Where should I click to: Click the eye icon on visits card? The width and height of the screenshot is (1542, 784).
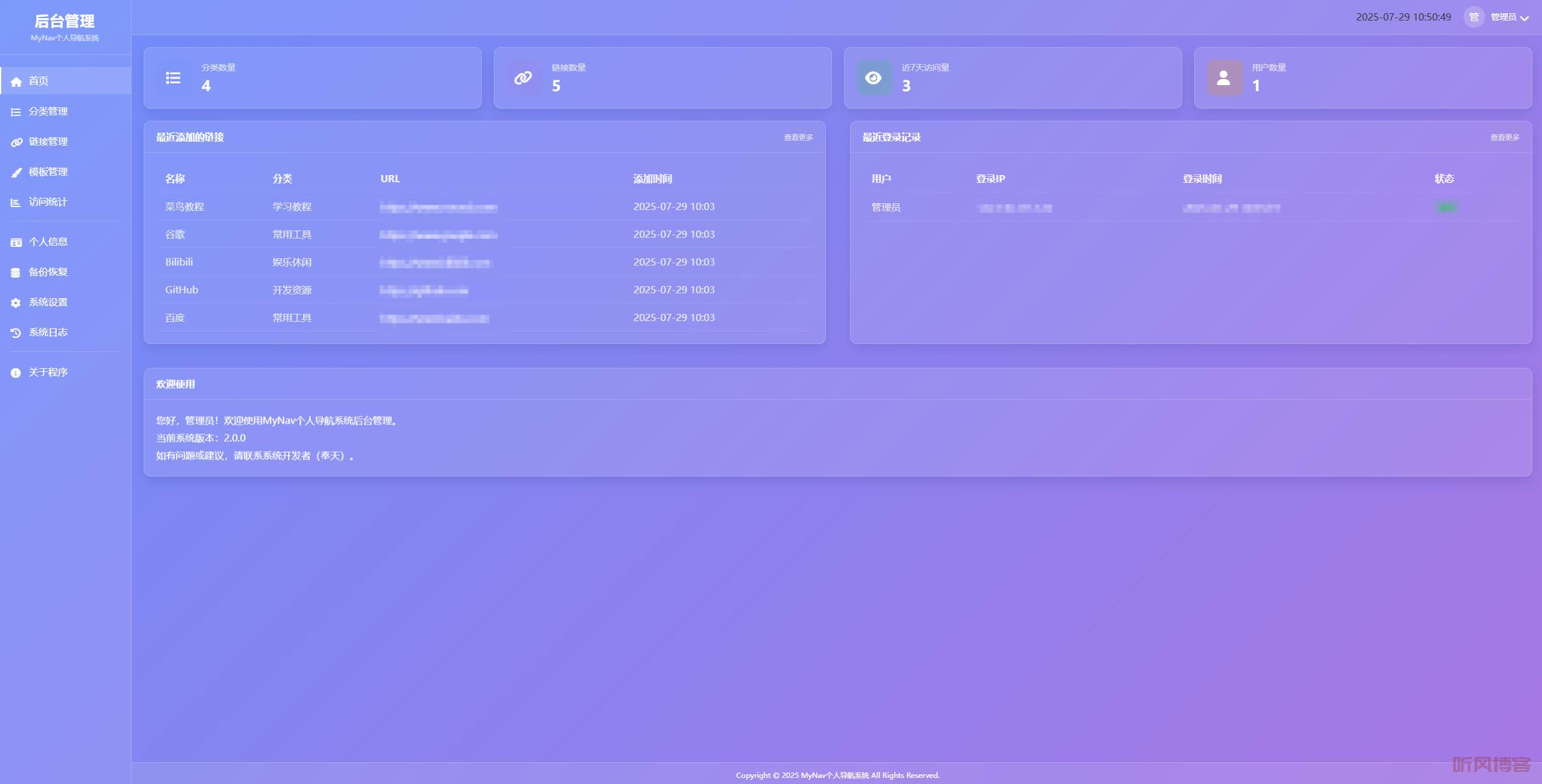point(873,78)
